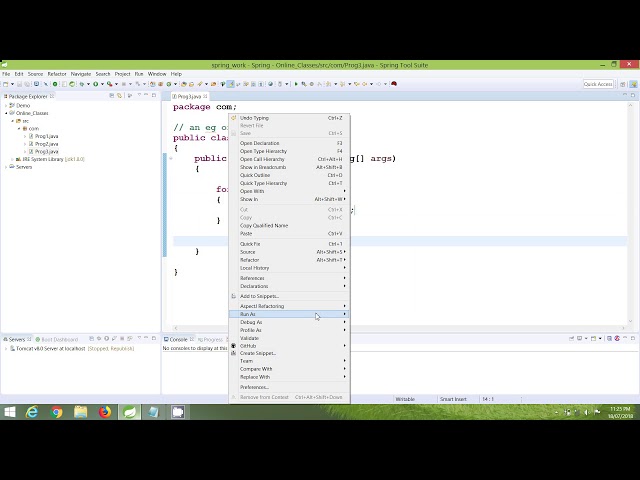Open Internet Explorer from taskbar
The image size is (640, 480).
click(x=32, y=412)
